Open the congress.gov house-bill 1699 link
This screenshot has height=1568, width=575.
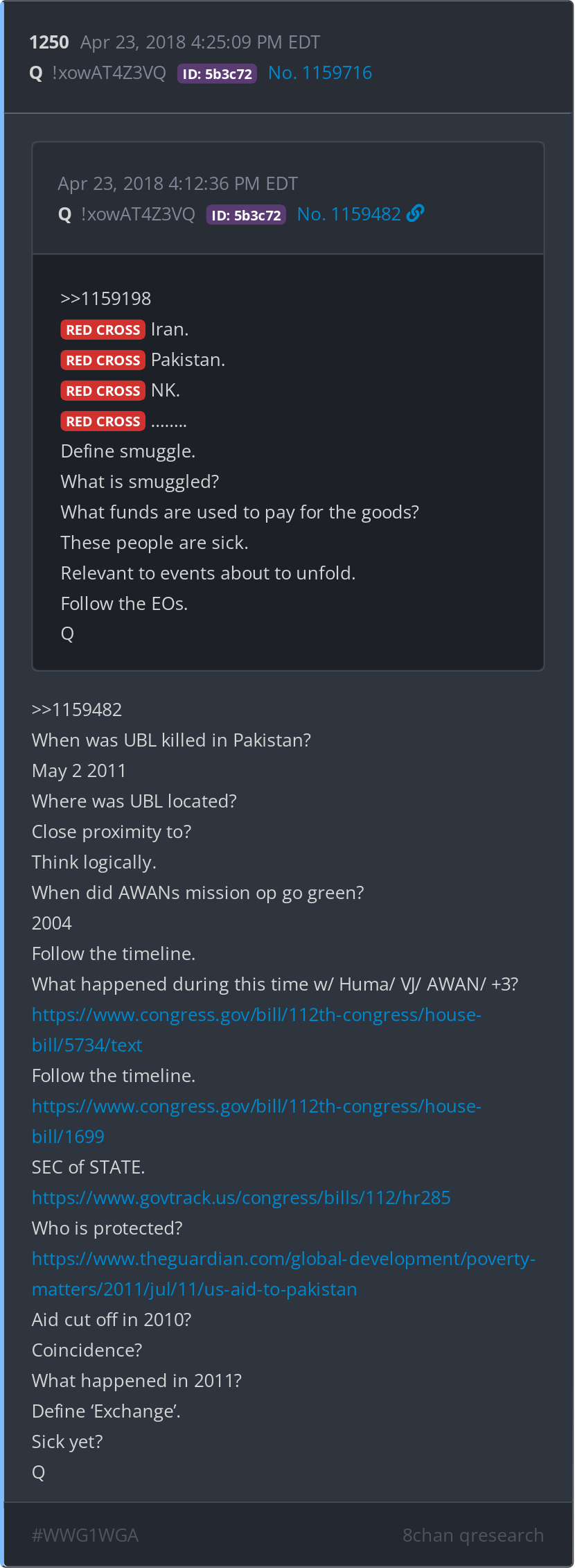click(x=256, y=1122)
